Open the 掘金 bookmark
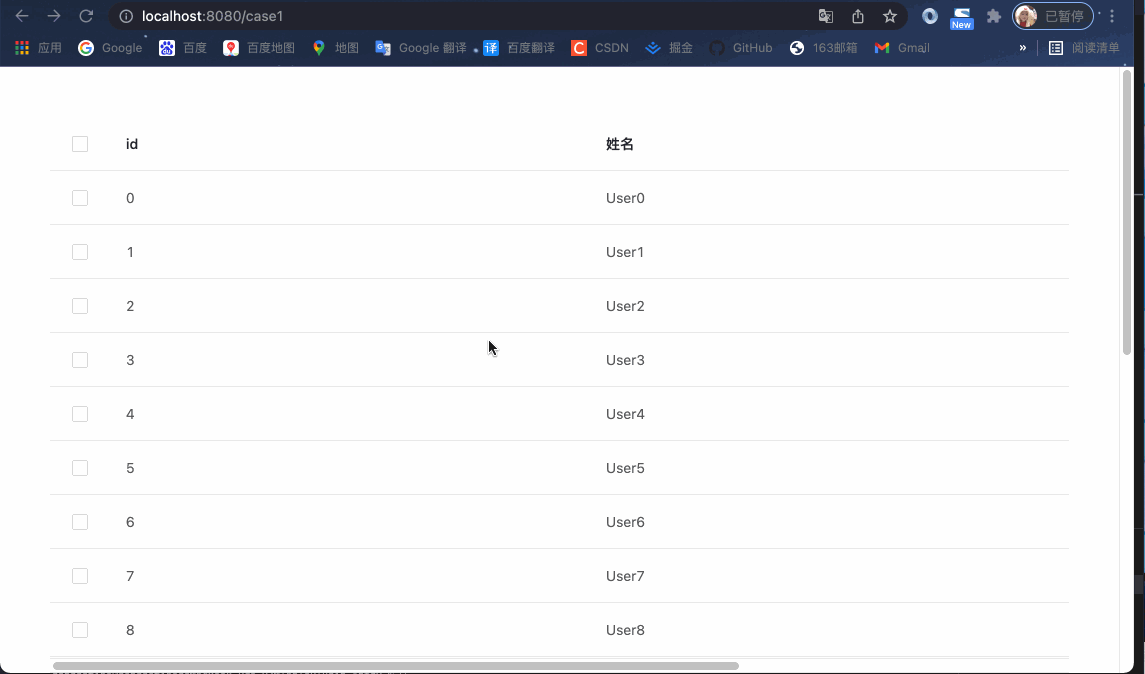The image size is (1145, 674). pos(668,47)
